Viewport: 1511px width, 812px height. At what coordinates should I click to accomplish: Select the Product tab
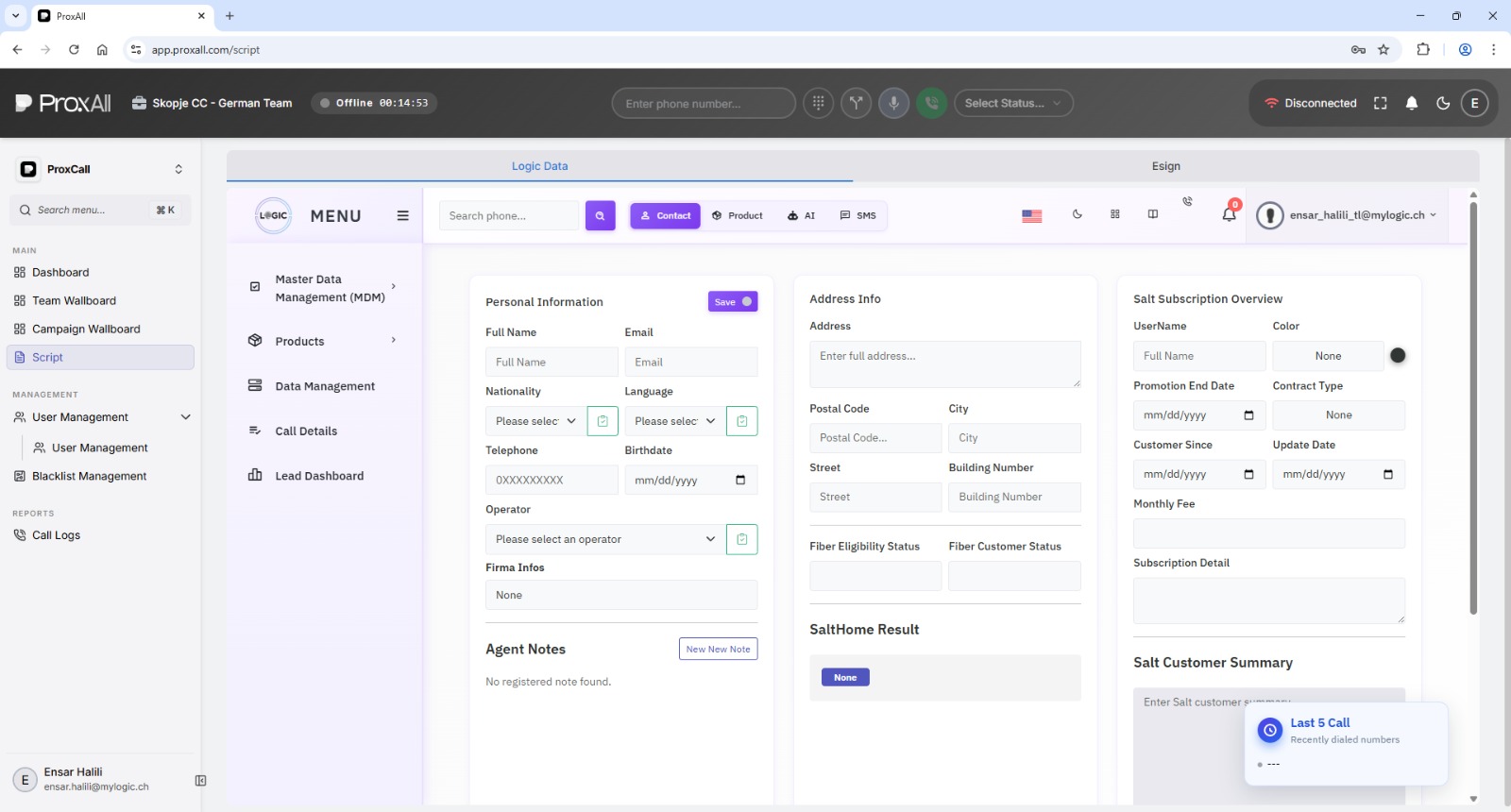click(x=738, y=215)
